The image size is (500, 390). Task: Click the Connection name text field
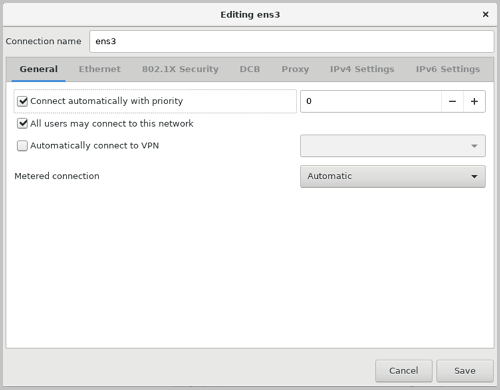pyautogui.click(x=292, y=41)
